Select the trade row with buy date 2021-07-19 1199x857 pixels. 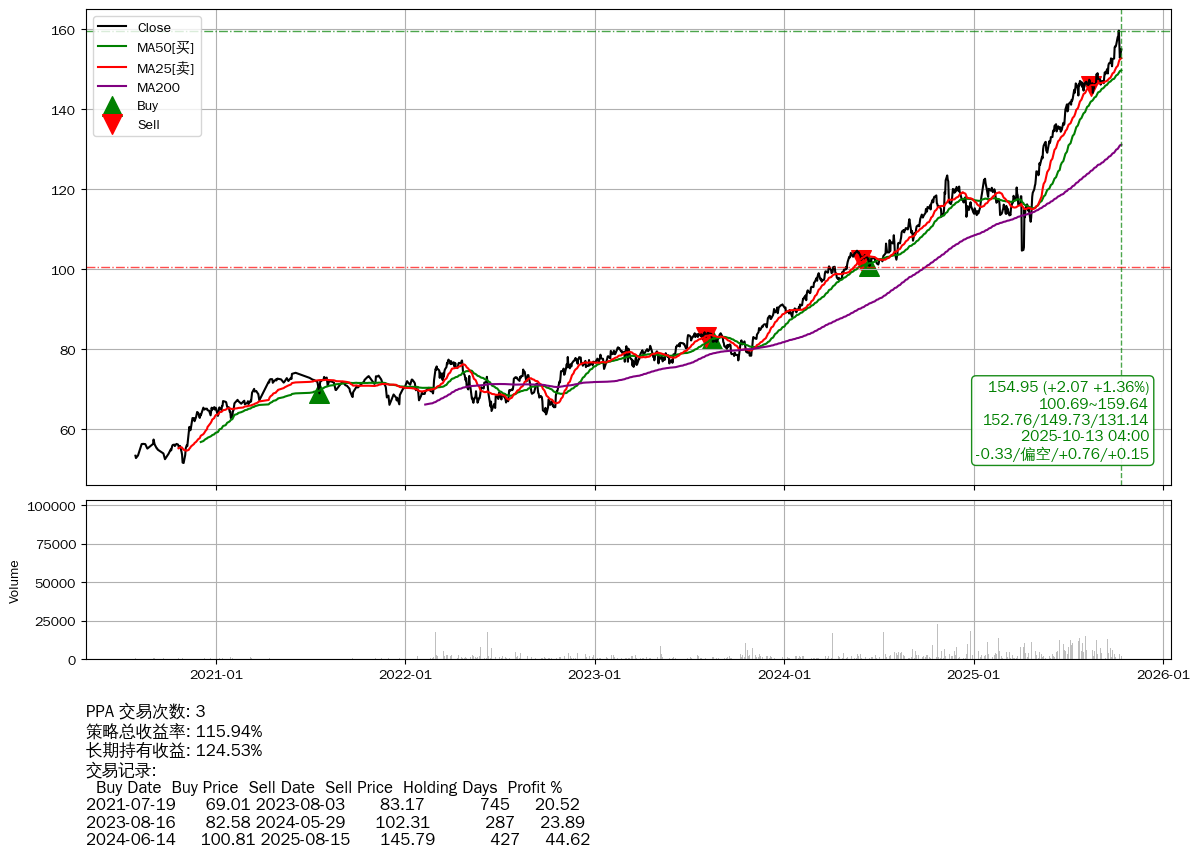(333, 804)
